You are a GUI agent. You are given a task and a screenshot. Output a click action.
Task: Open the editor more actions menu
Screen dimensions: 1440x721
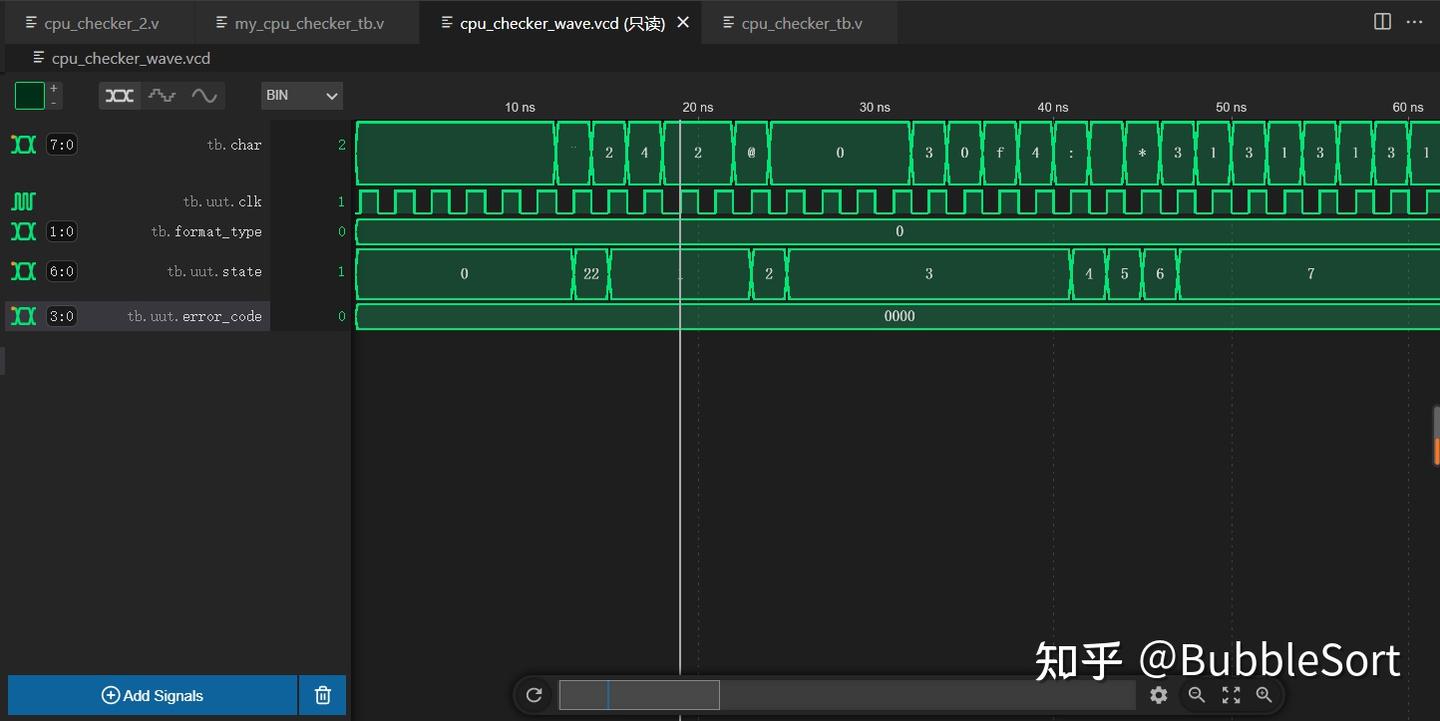coord(1414,21)
